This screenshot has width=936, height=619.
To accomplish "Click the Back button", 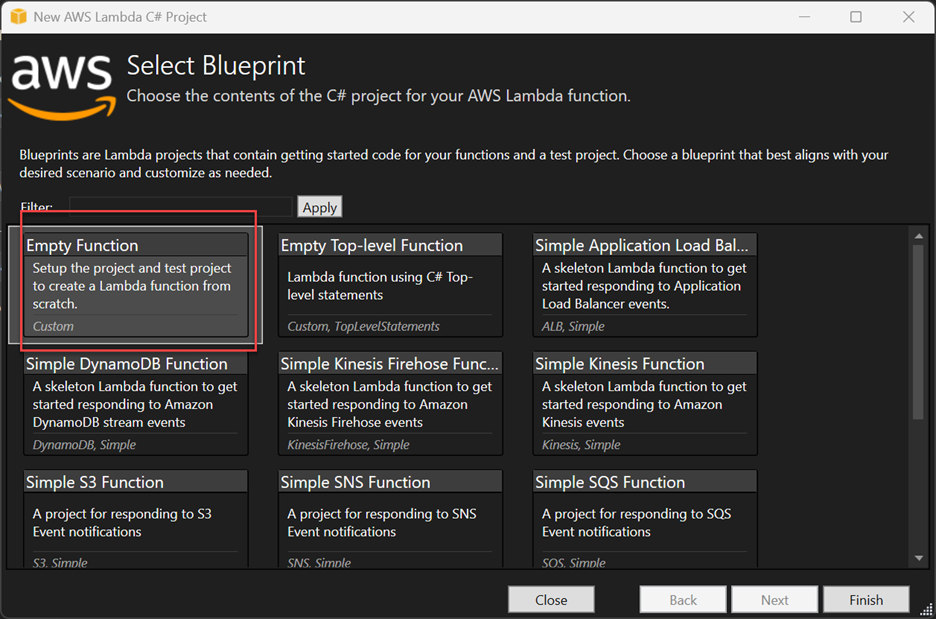I will pyautogui.click(x=682, y=599).
